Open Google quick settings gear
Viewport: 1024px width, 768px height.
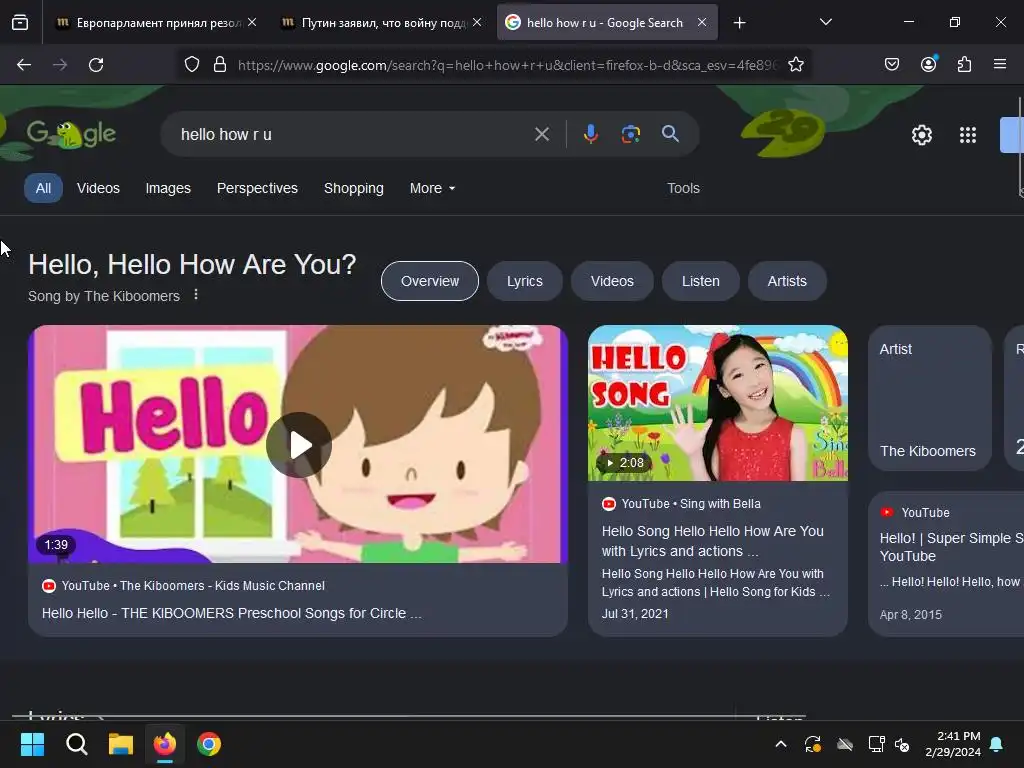point(921,135)
